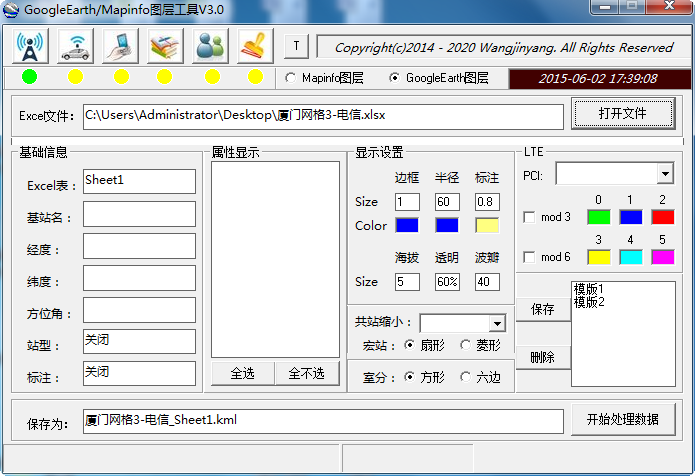The image size is (695, 476).
Task: Click the 经度 input field
Action: (x=139, y=246)
